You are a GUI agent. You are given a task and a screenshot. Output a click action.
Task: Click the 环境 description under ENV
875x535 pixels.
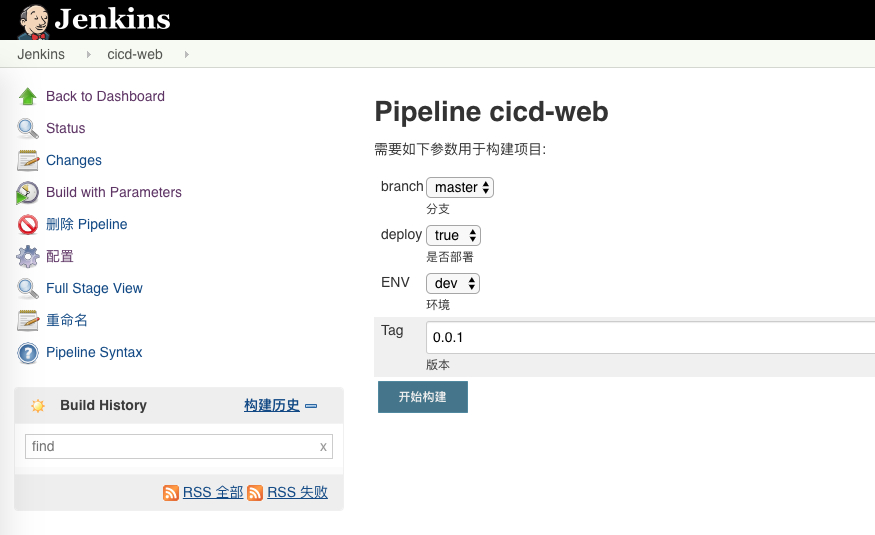(438, 305)
